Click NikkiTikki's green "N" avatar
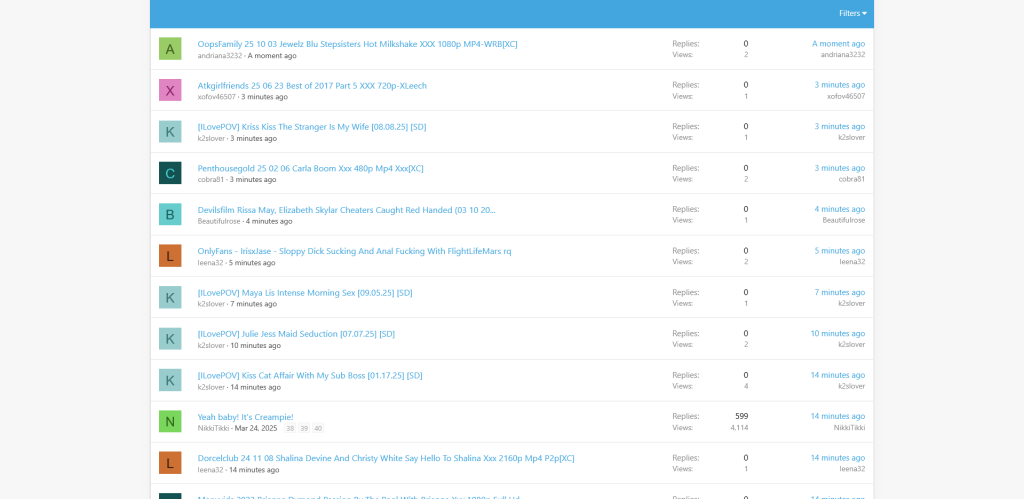 coord(170,421)
